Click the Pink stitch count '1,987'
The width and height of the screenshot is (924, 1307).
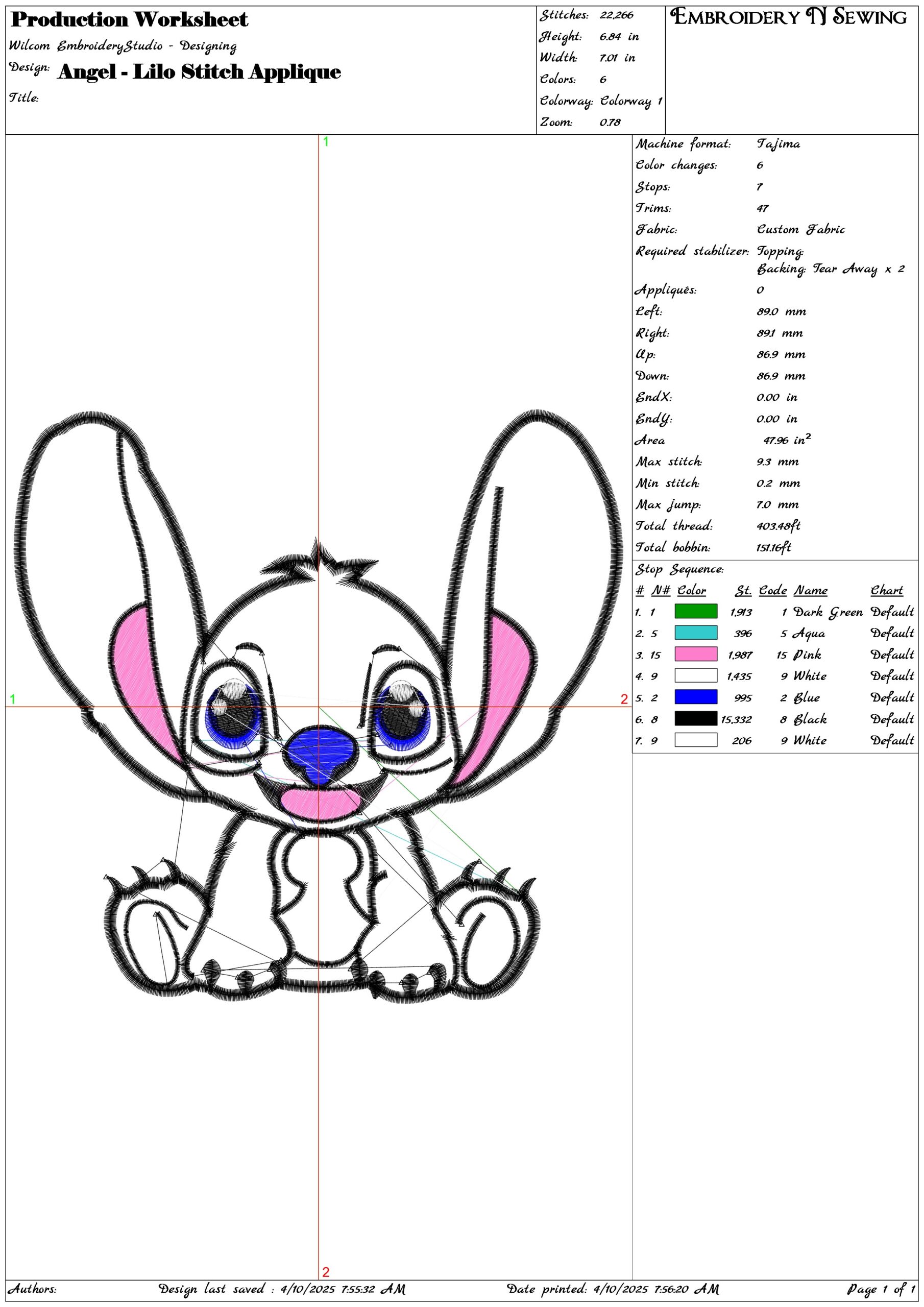click(740, 655)
